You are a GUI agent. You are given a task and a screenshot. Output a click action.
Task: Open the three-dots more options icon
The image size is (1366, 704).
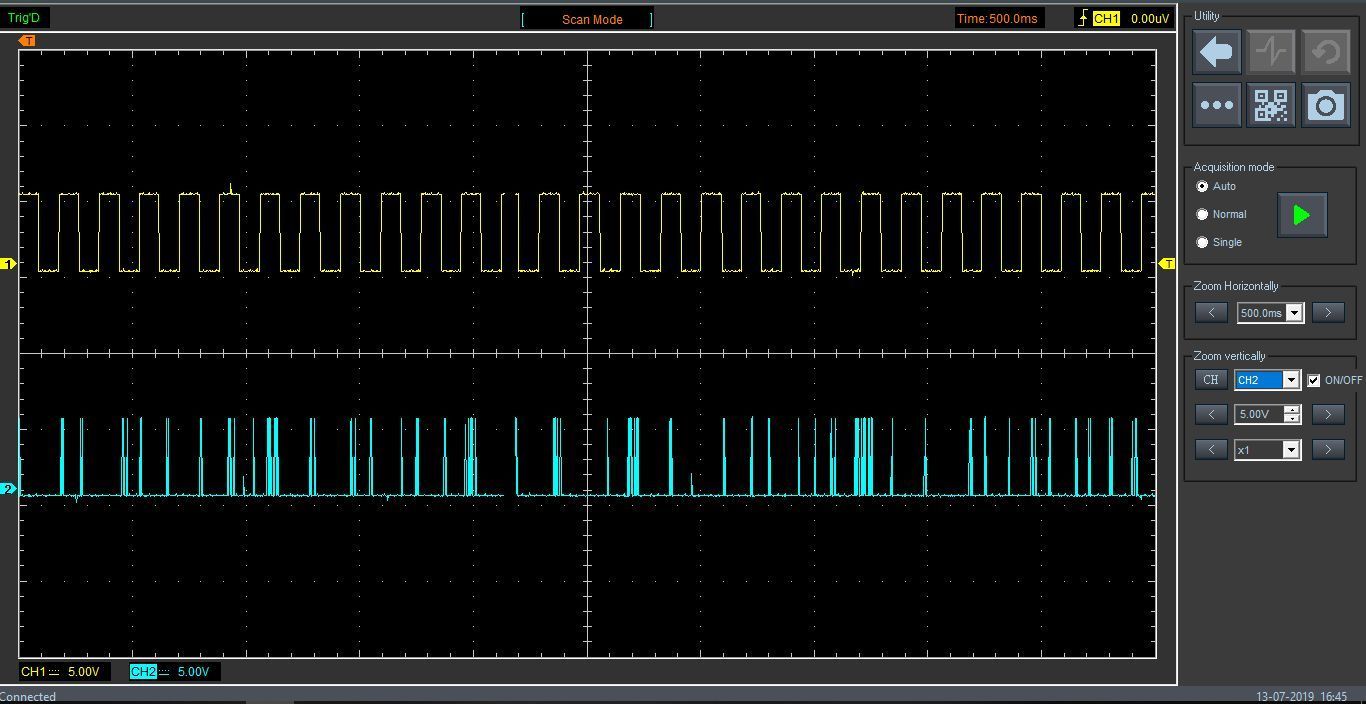pos(1217,105)
